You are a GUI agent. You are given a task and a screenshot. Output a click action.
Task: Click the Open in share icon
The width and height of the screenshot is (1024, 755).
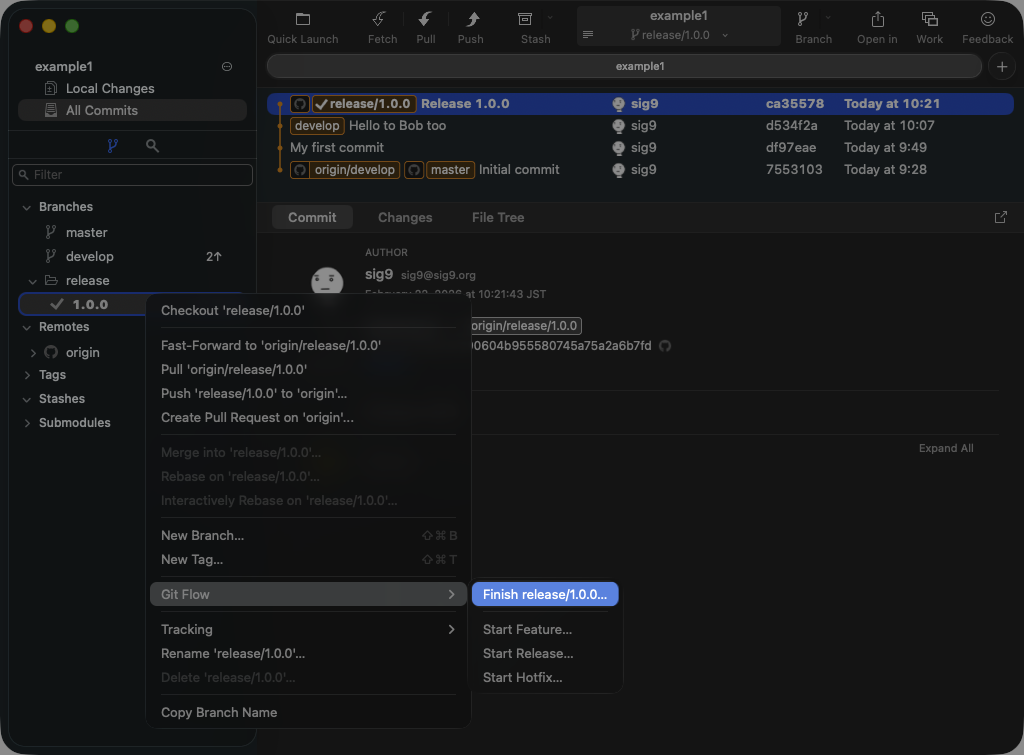pyautogui.click(x=877, y=20)
